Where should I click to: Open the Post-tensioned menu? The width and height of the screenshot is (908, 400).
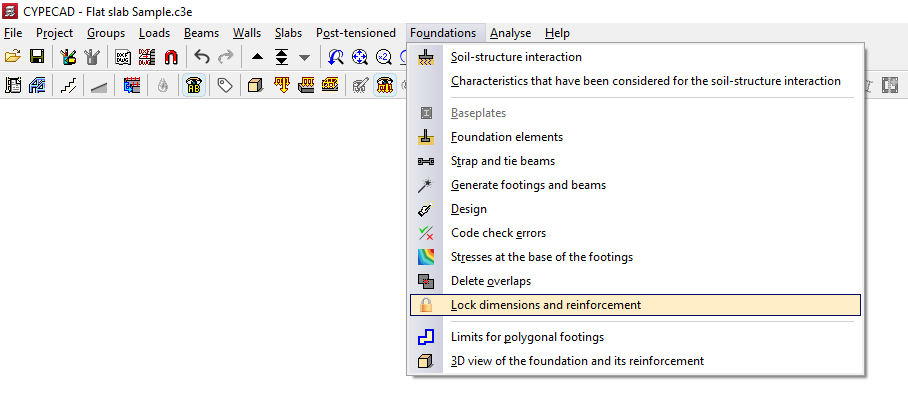point(355,33)
